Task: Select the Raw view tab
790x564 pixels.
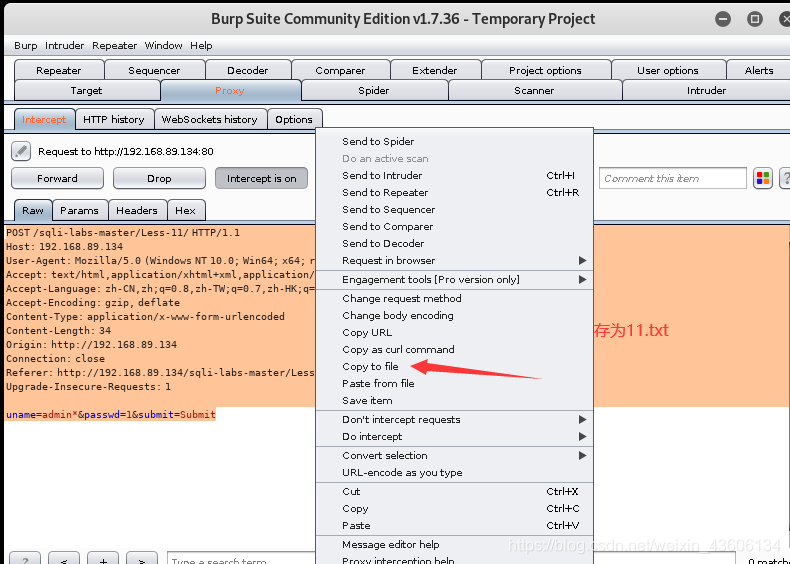Action: click(33, 211)
